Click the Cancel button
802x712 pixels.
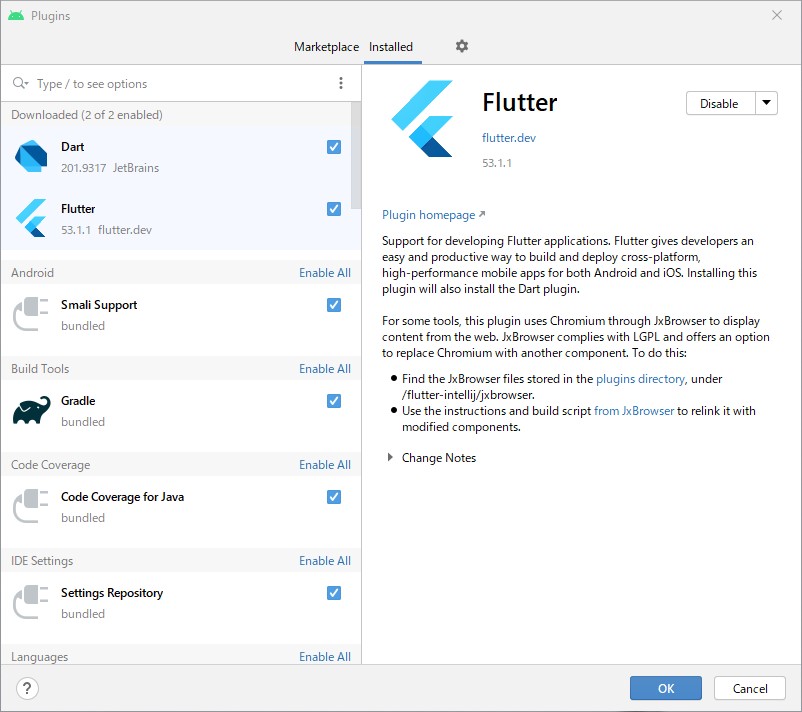pyautogui.click(x=749, y=688)
